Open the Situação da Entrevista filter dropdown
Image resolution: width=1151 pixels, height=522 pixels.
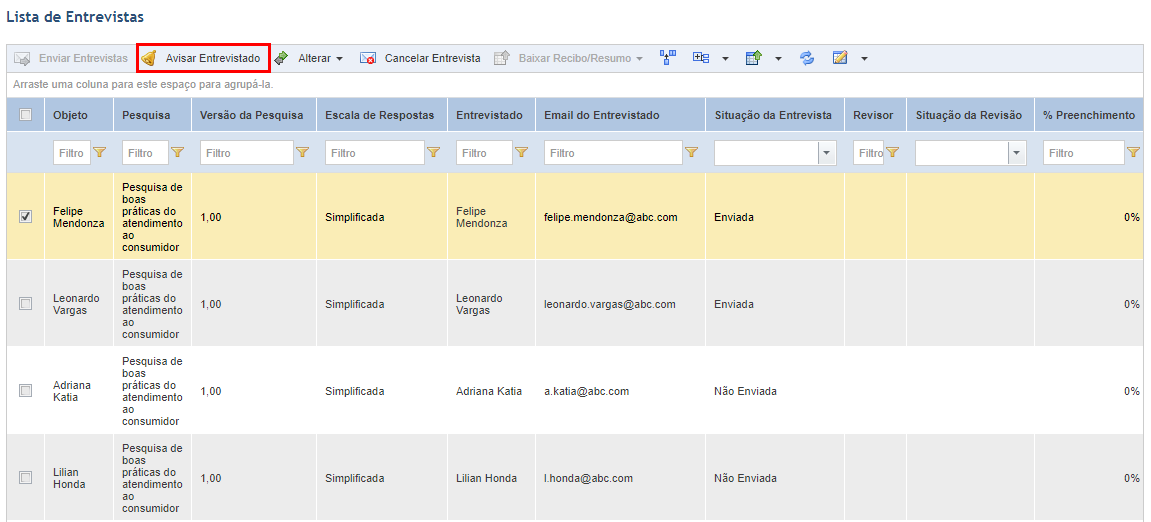point(827,153)
